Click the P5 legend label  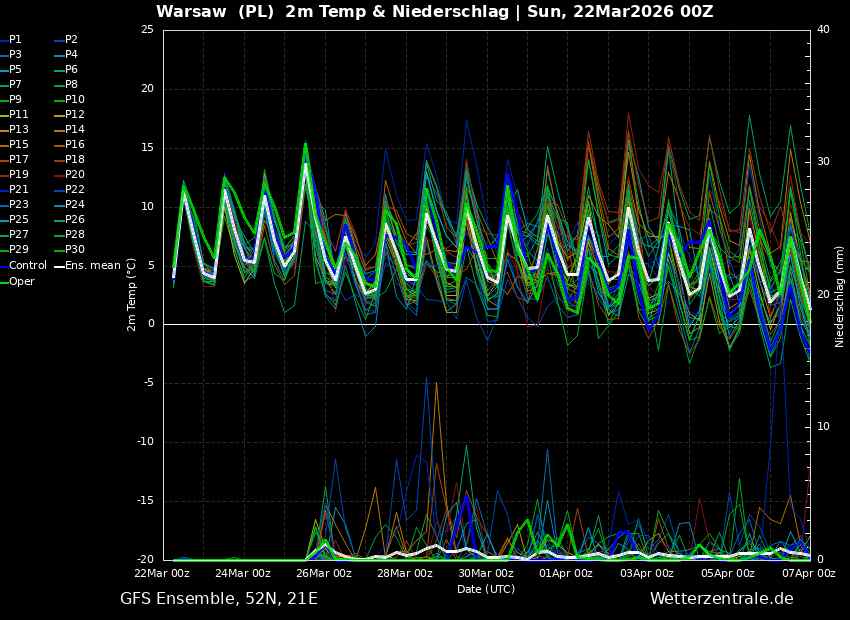tap(15, 69)
